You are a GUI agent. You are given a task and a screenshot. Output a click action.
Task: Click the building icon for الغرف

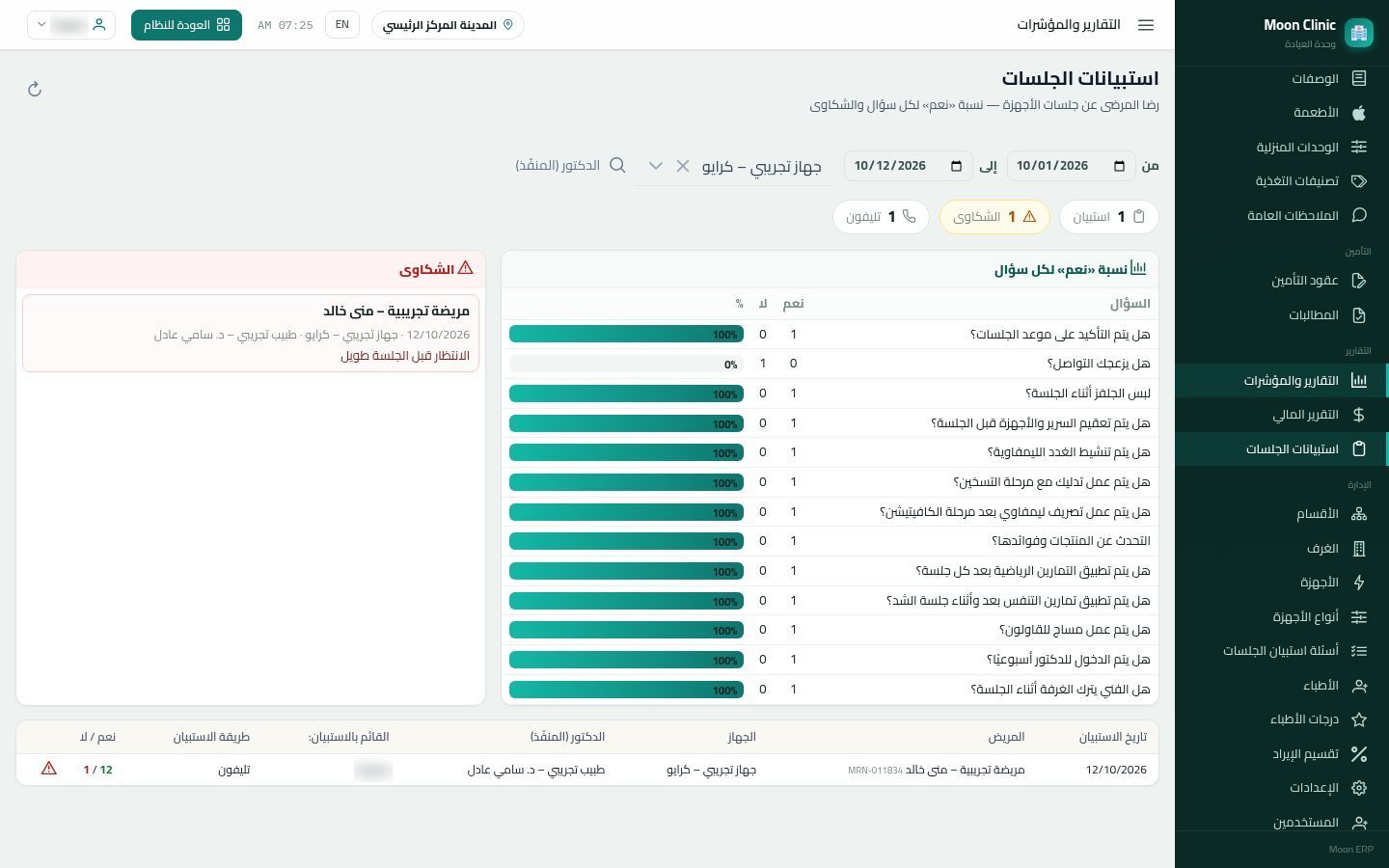pyautogui.click(x=1359, y=549)
